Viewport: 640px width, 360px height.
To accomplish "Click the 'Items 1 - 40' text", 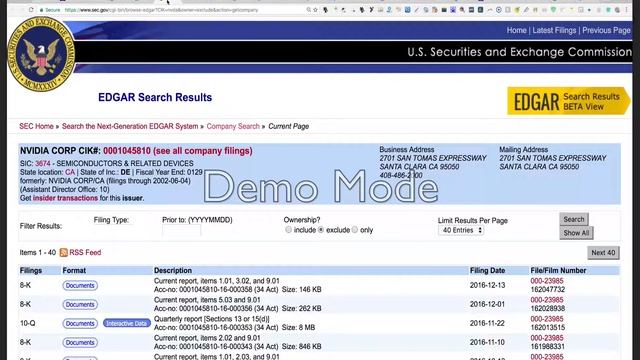I will tap(38, 253).
